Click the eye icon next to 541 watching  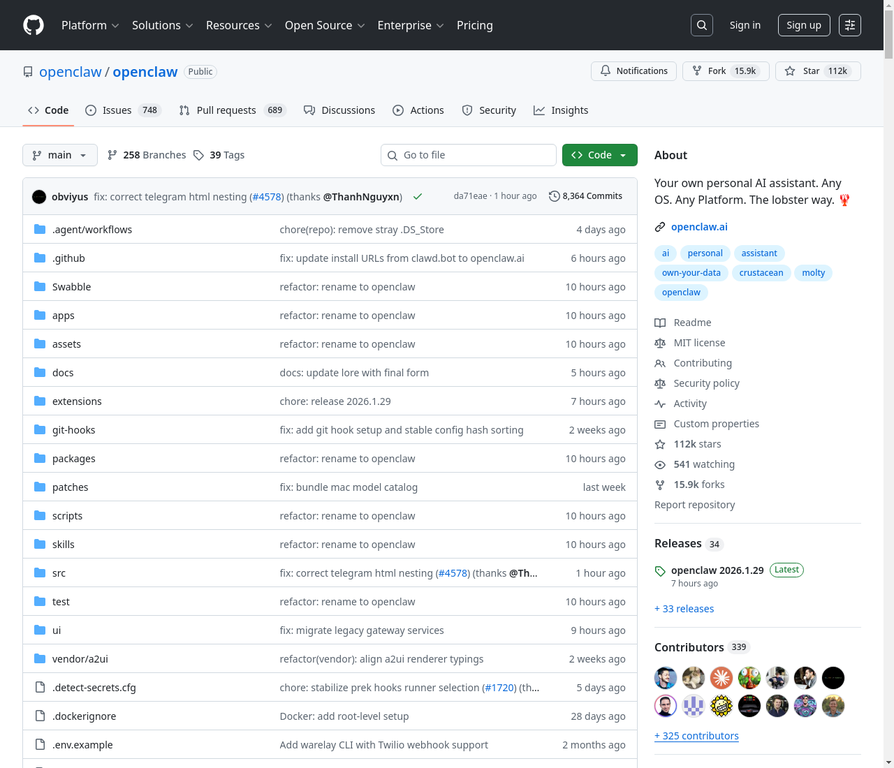(x=659, y=463)
